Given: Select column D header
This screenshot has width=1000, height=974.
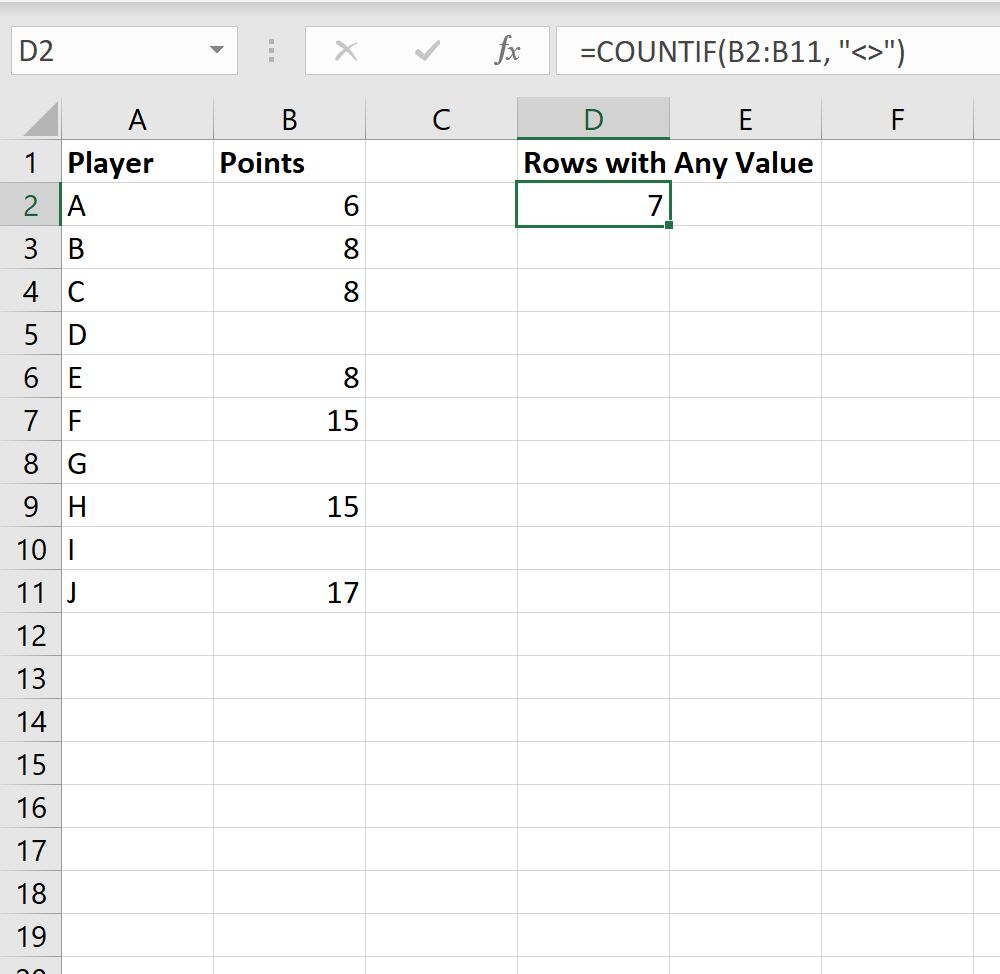Looking at the screenshot, I should click(x=593, y=119).
